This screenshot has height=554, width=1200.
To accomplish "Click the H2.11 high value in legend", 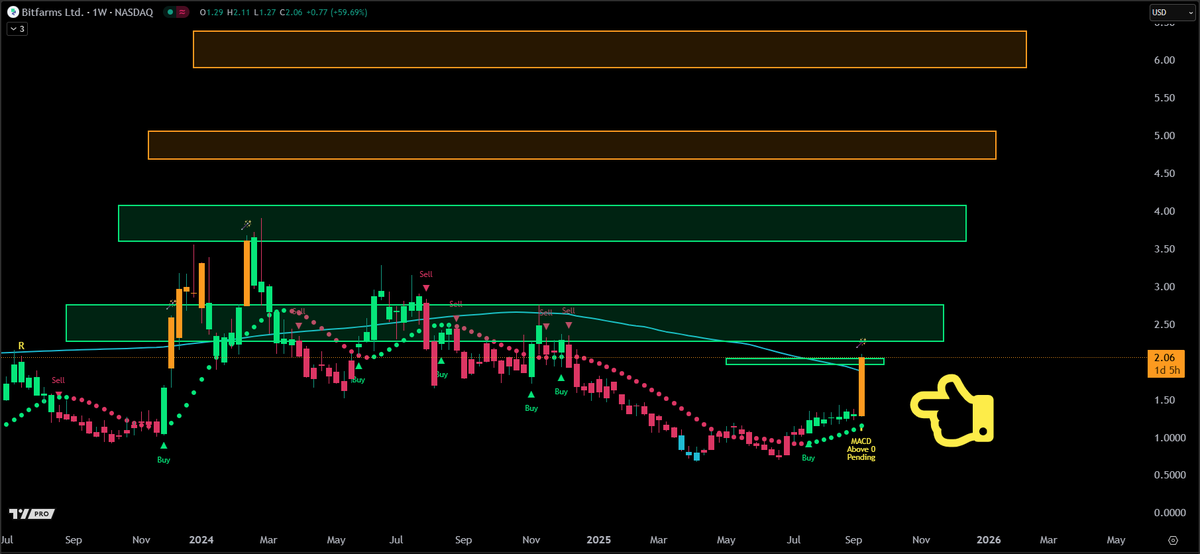I will coord(239,13).
